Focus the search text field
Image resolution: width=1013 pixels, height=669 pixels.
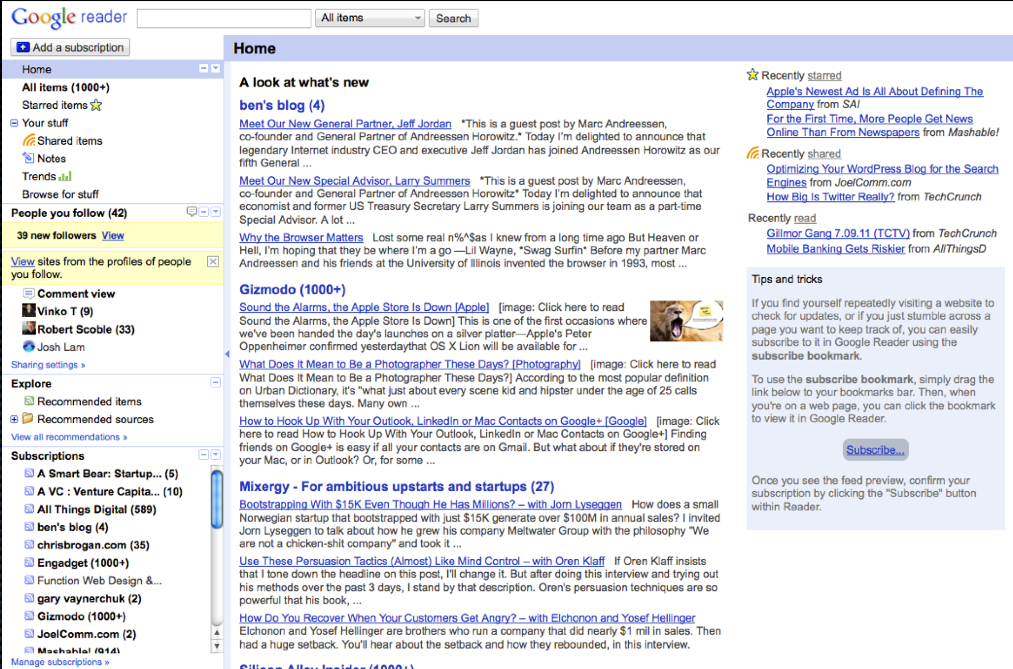[x=224, y=18]
